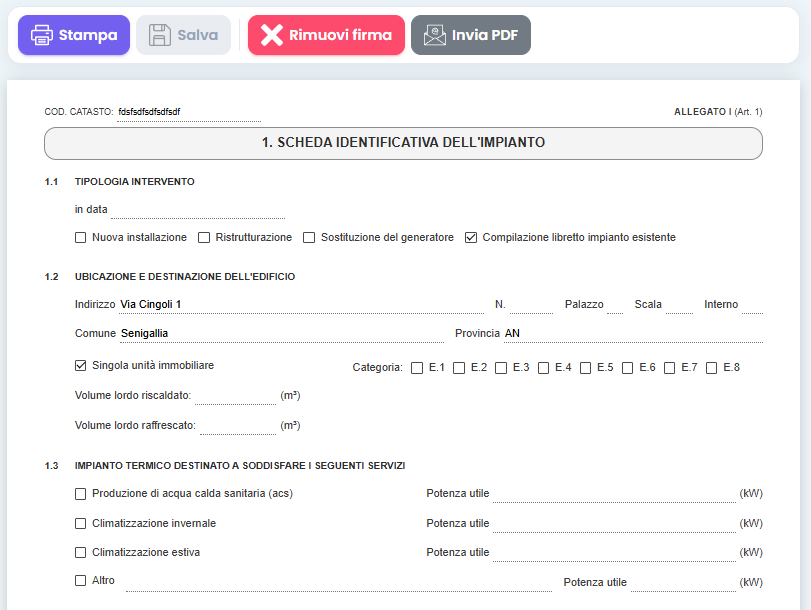Viewport: 811px width, 610px height.
Task: Click the Altro description text field
Action: (x=339, y=583)
